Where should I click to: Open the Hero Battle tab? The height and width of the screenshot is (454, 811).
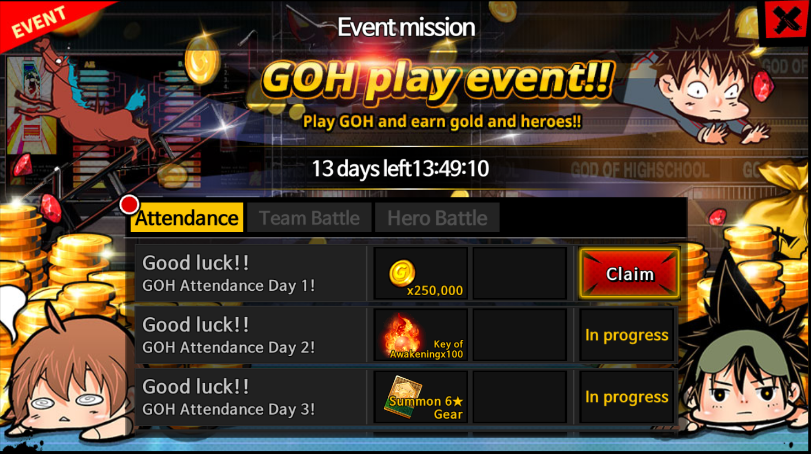[437, 218]
